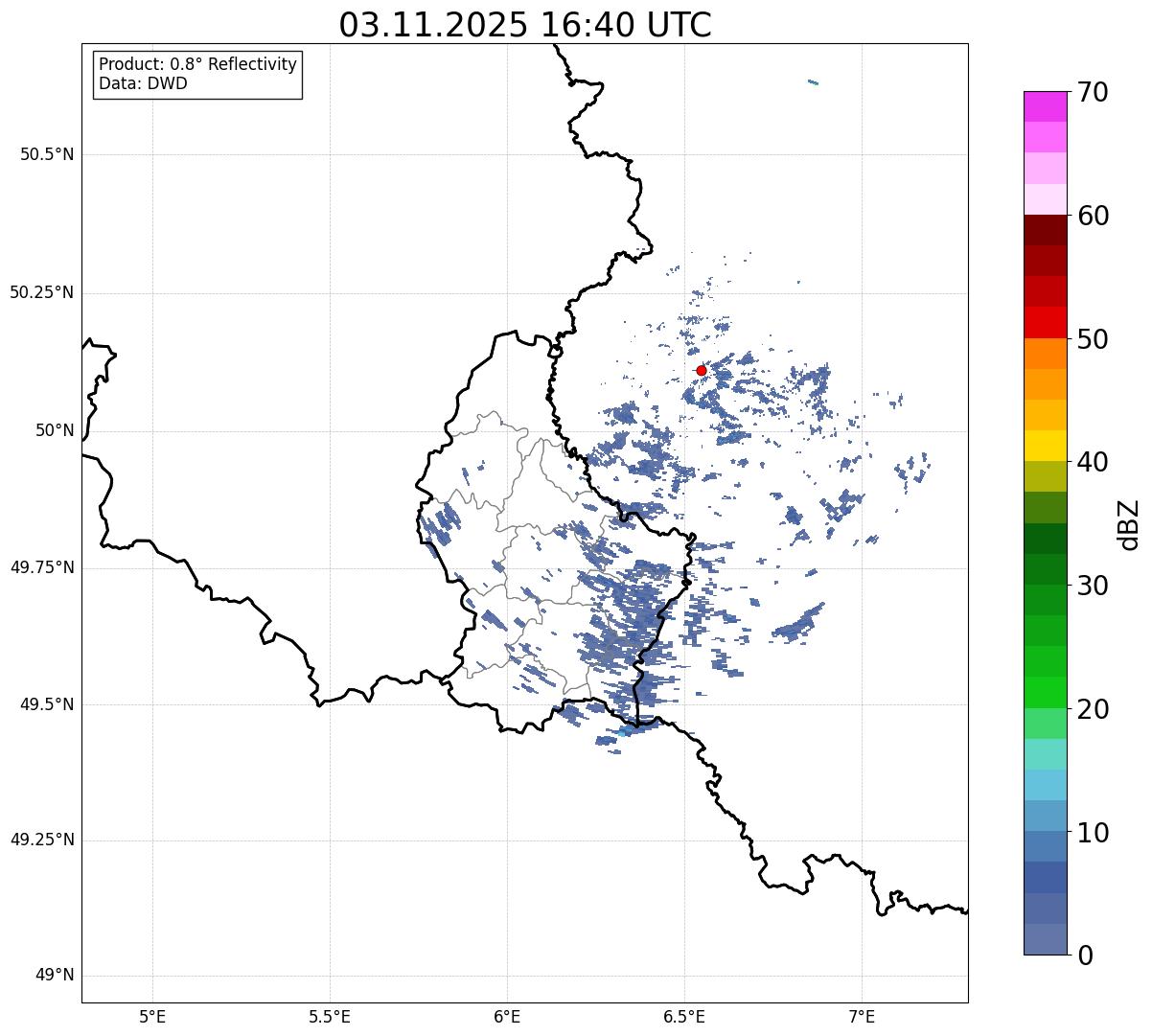Click the yellow colorbar segment above 40
This screenshot has width=1152, height=1036.
pyautogui.click(x=1045, y=446)
